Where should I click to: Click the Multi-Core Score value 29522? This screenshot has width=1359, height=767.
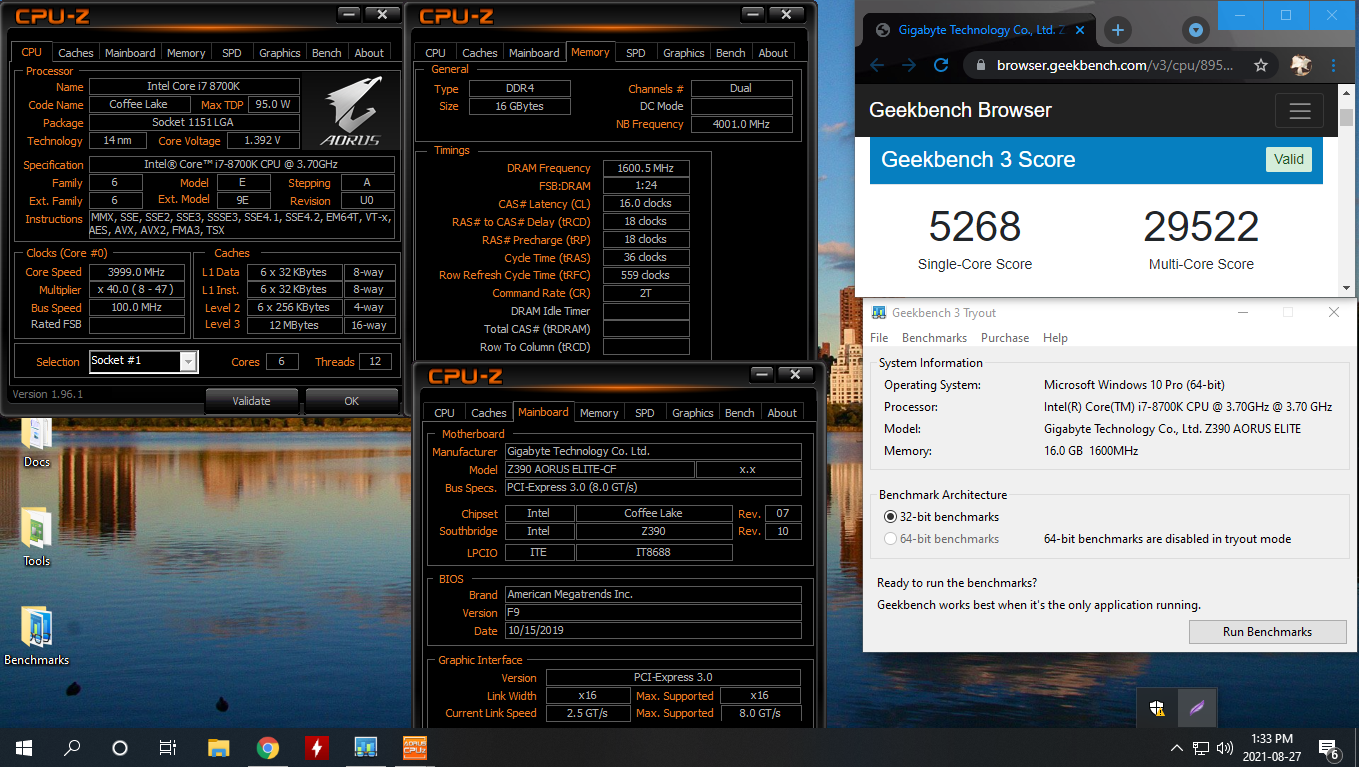[1201, 227]
